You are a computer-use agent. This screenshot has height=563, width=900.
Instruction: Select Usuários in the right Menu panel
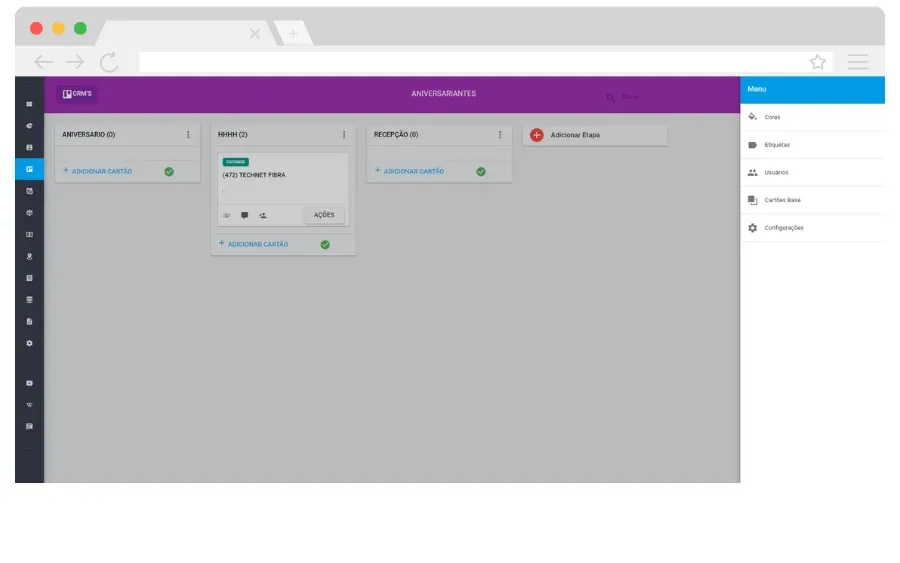click(812, 172)
